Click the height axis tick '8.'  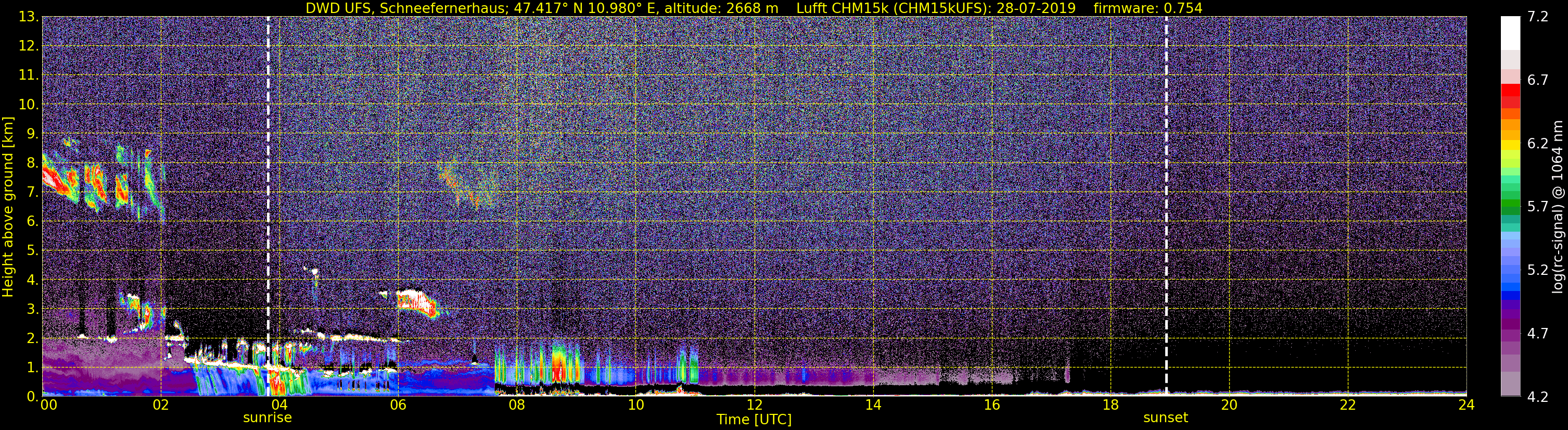tap(32, 163)
